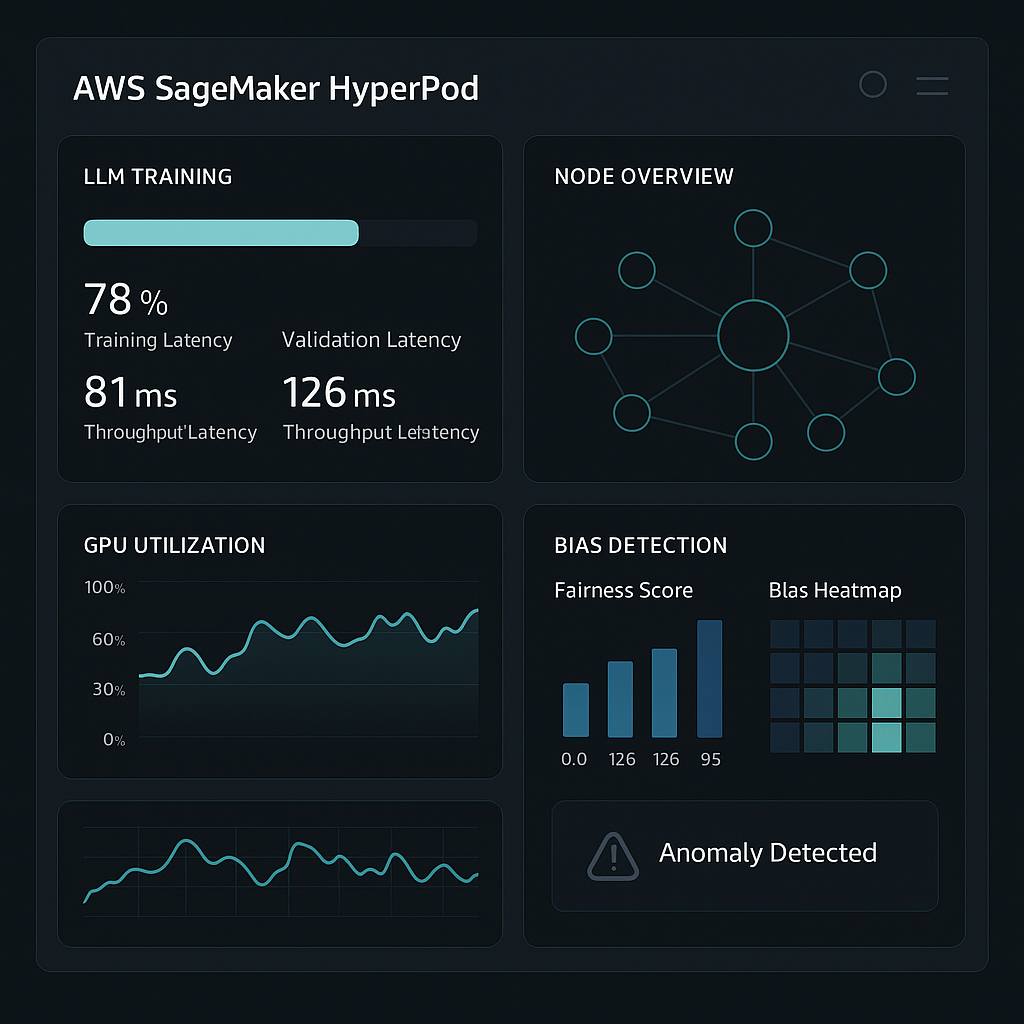Image resolution: width=1024 pixels, height=1024 pixels.
Task: Click the warning triangle icon
Action: (613, 856)
